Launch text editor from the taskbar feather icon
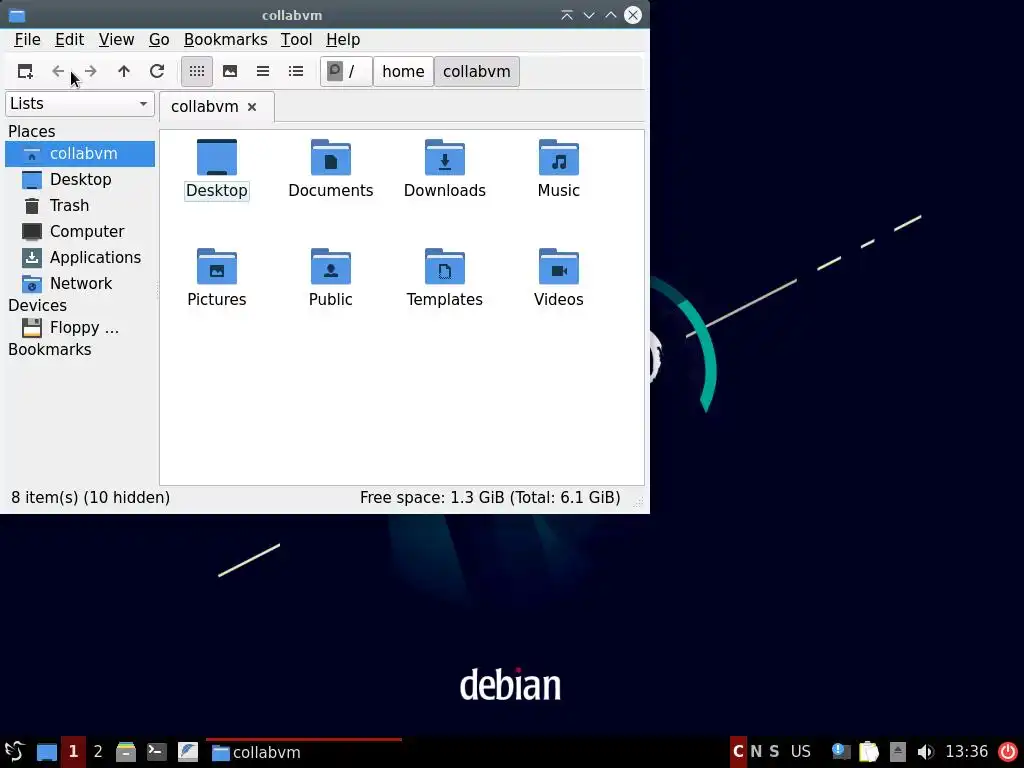Image resolution: width=1024 pixels, height=768 pixels. [x=188, y=752]
